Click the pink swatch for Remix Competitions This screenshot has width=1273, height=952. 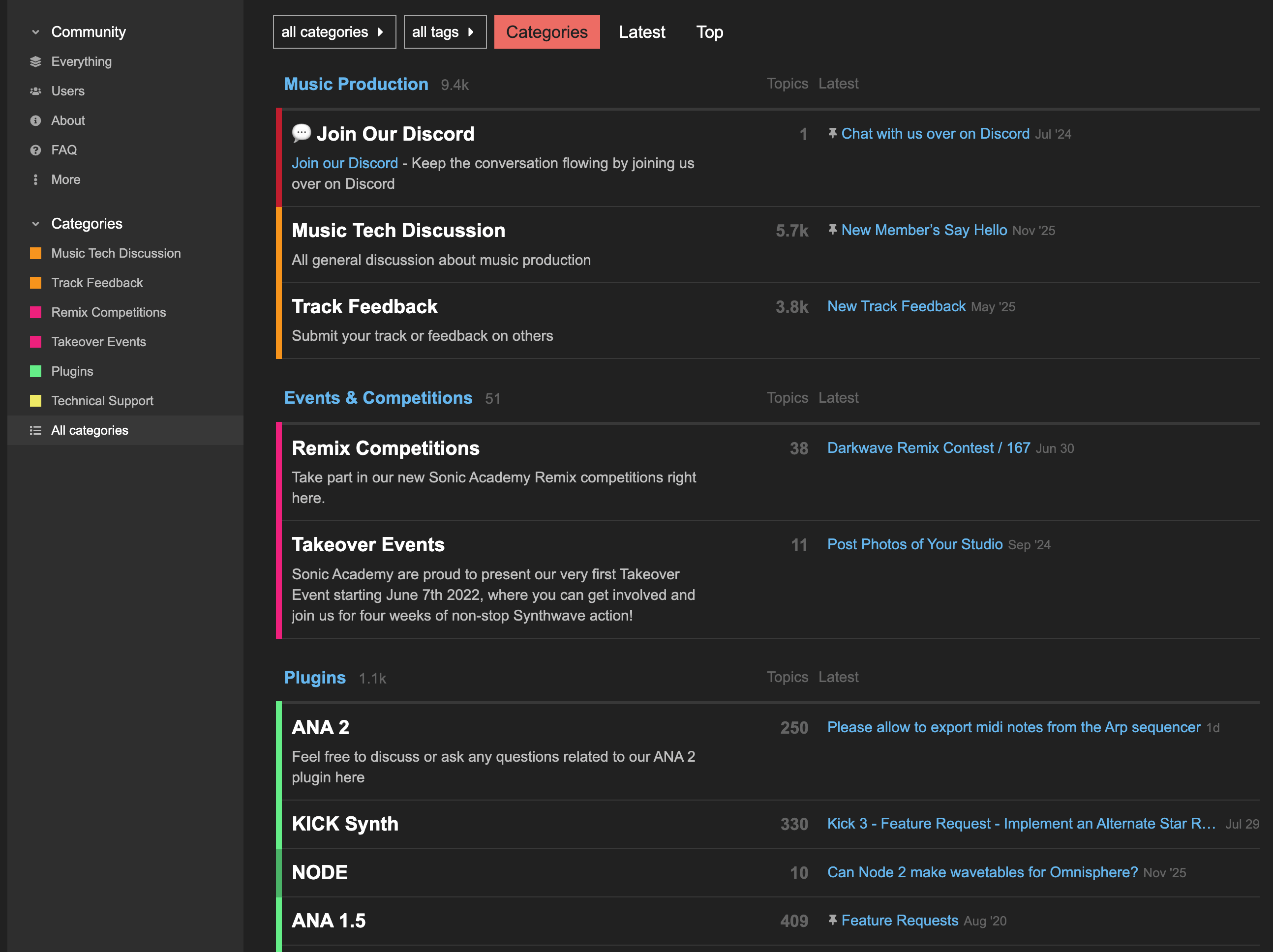click(36, 312)
